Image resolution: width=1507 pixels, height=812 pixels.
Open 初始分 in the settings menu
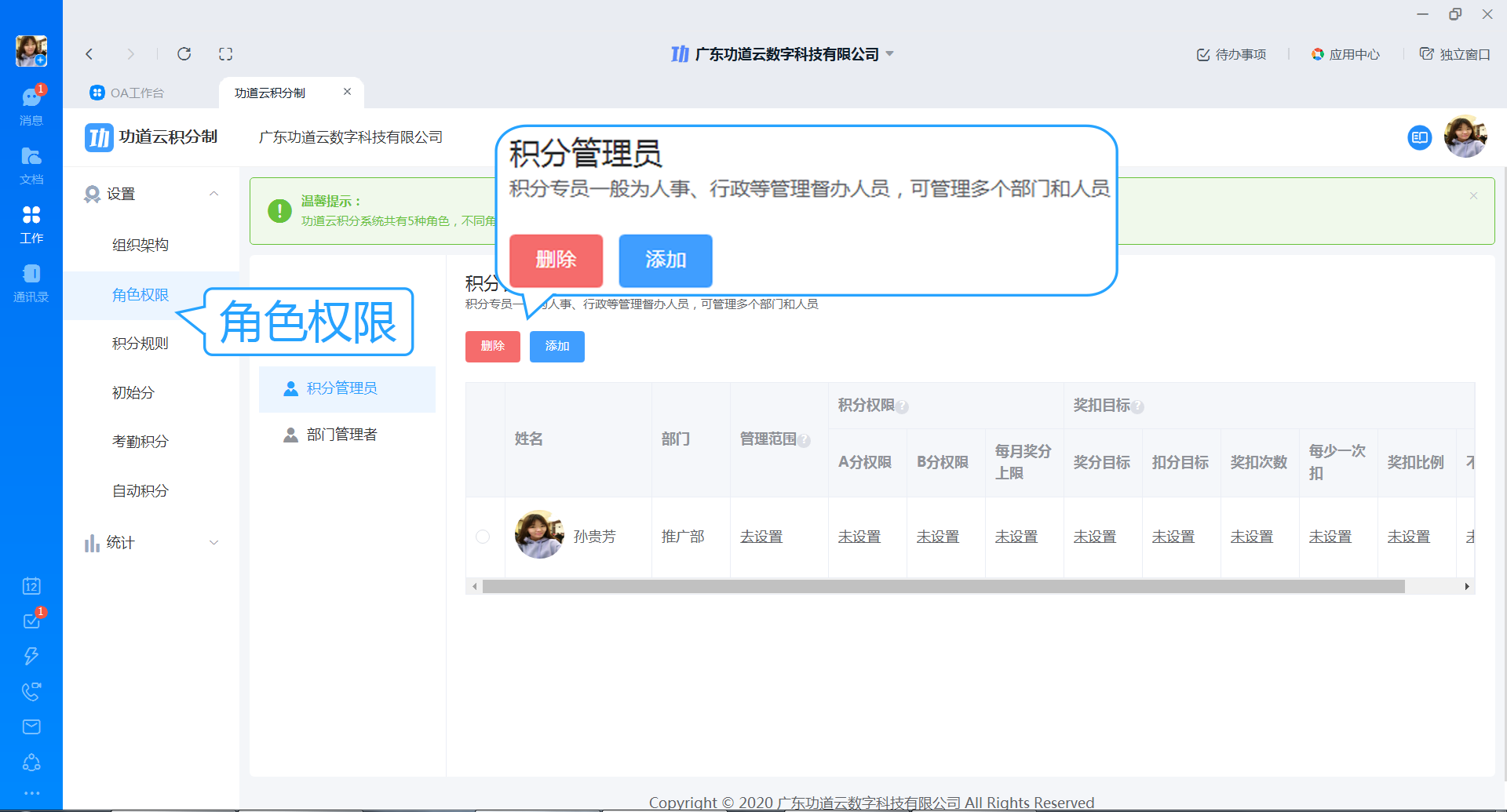pos(133,392)
